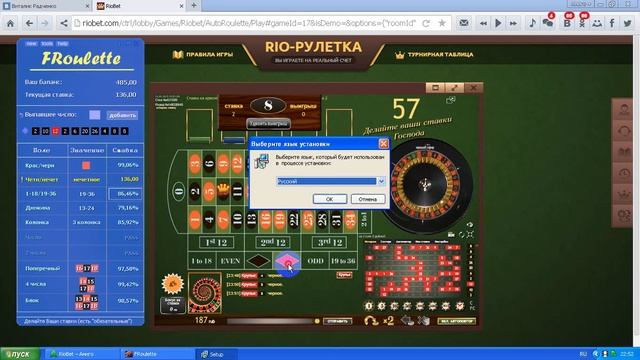Click the Добавить button in FRoulette
Screen dimensions: 640x360
[122, 115]
